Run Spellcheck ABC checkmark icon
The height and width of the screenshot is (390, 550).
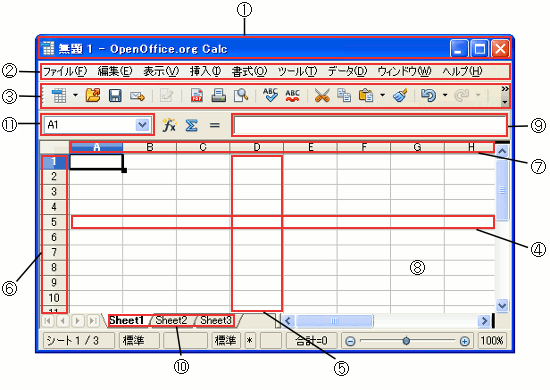[270, 95]
